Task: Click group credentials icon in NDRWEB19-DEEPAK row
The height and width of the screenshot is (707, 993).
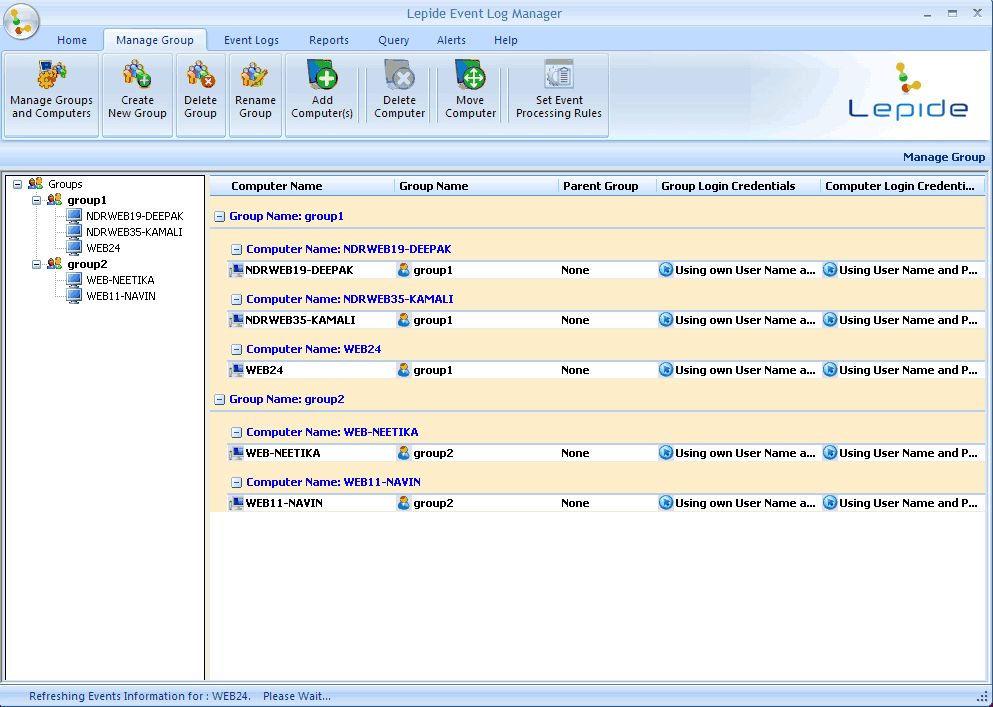Action: click(666, 270)
